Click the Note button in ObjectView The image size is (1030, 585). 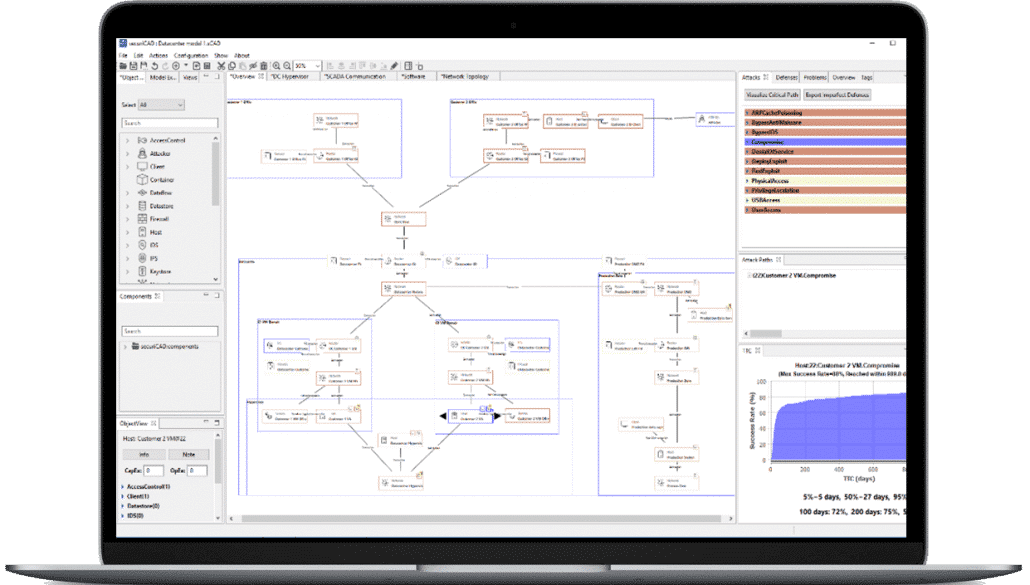point(189,454)
